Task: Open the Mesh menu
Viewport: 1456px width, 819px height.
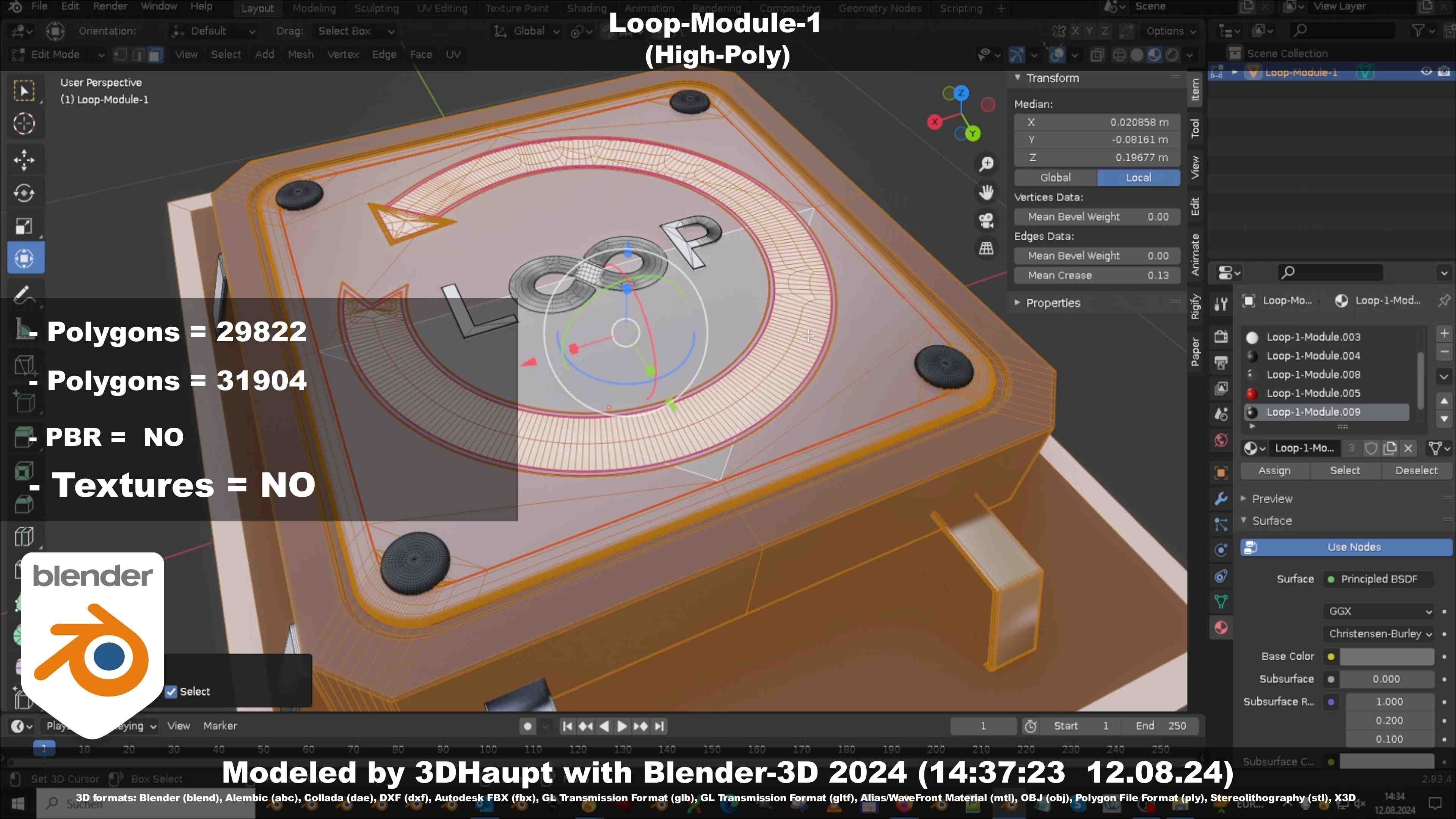Action: pyautogui.click(x=300, y=55)
